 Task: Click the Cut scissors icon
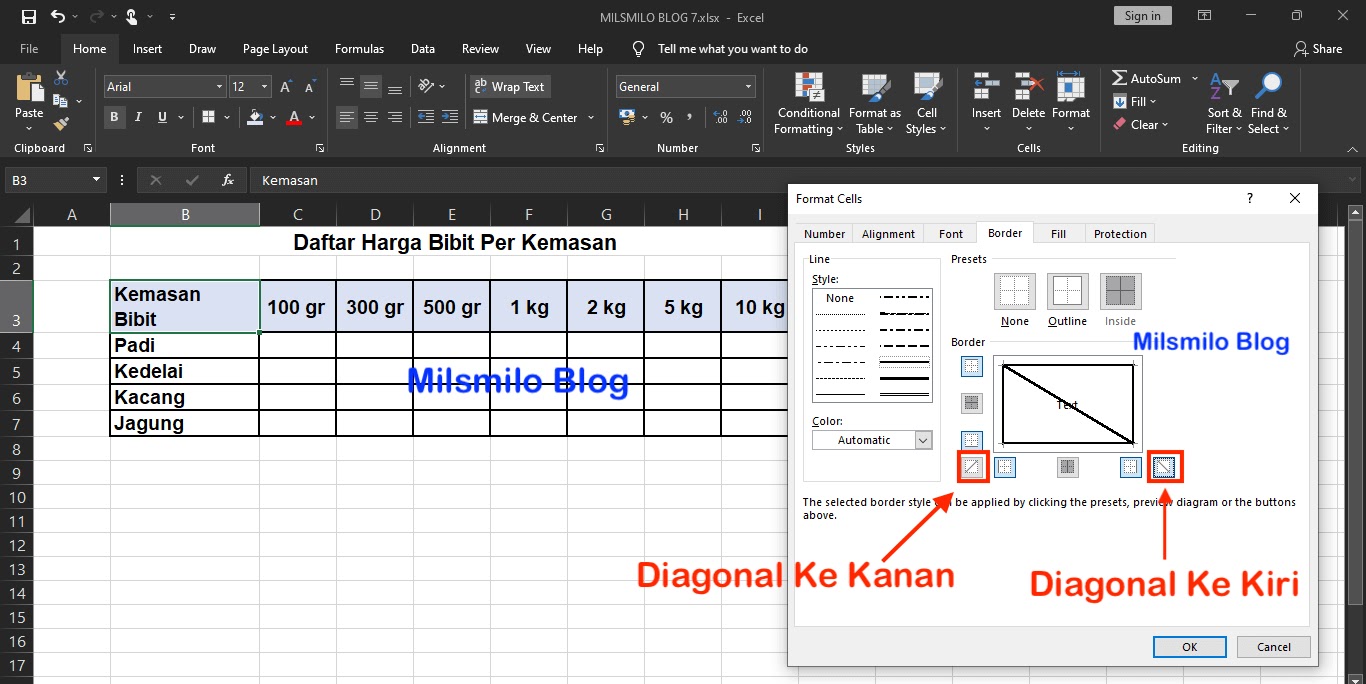61,78
